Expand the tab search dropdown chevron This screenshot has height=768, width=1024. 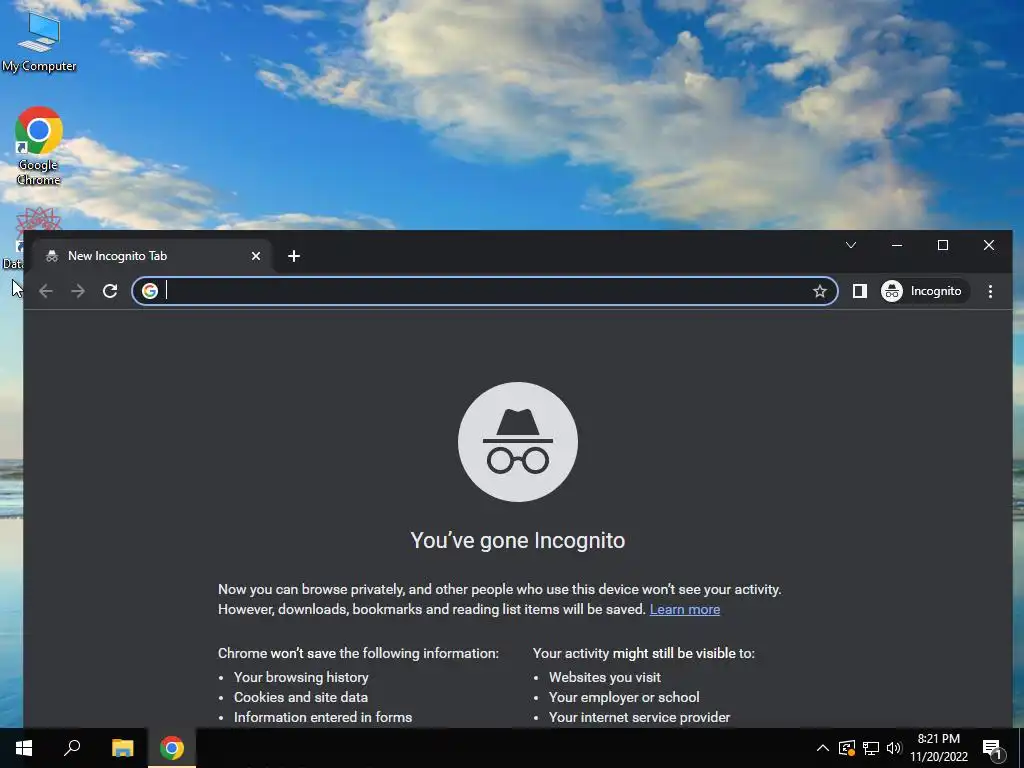pyautogui.click(x=851, y=246)
